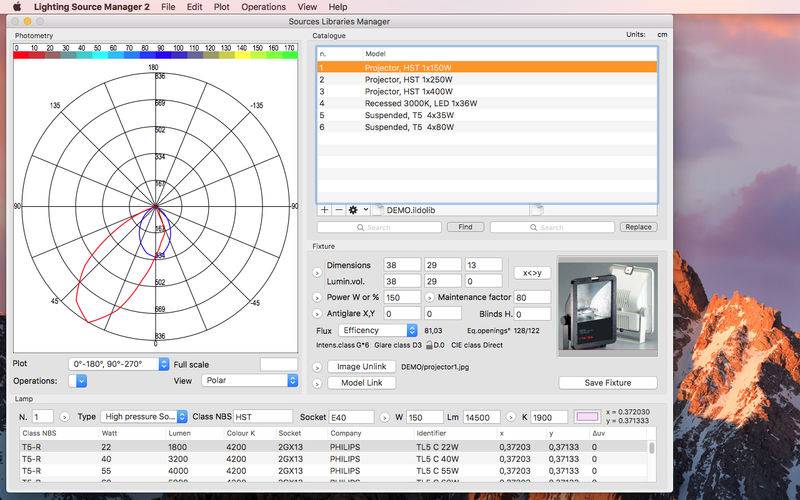Image resolution: width=800 pixels, height=500 pixels.
Task: Click the arrow button beside Antiglare X,Y
Action: [x=318, y=314]
